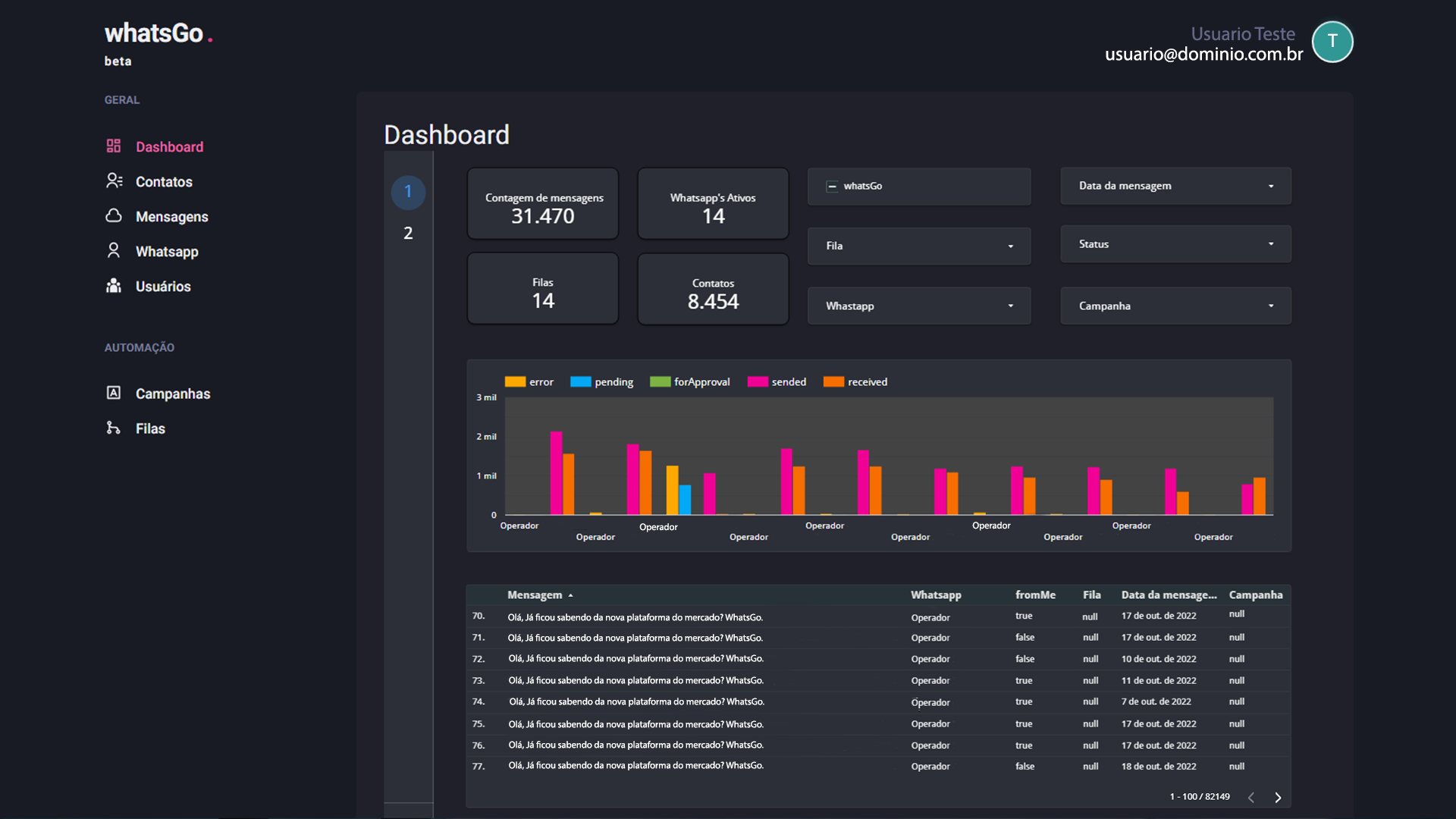Click the Whatsapp column header

936,595
